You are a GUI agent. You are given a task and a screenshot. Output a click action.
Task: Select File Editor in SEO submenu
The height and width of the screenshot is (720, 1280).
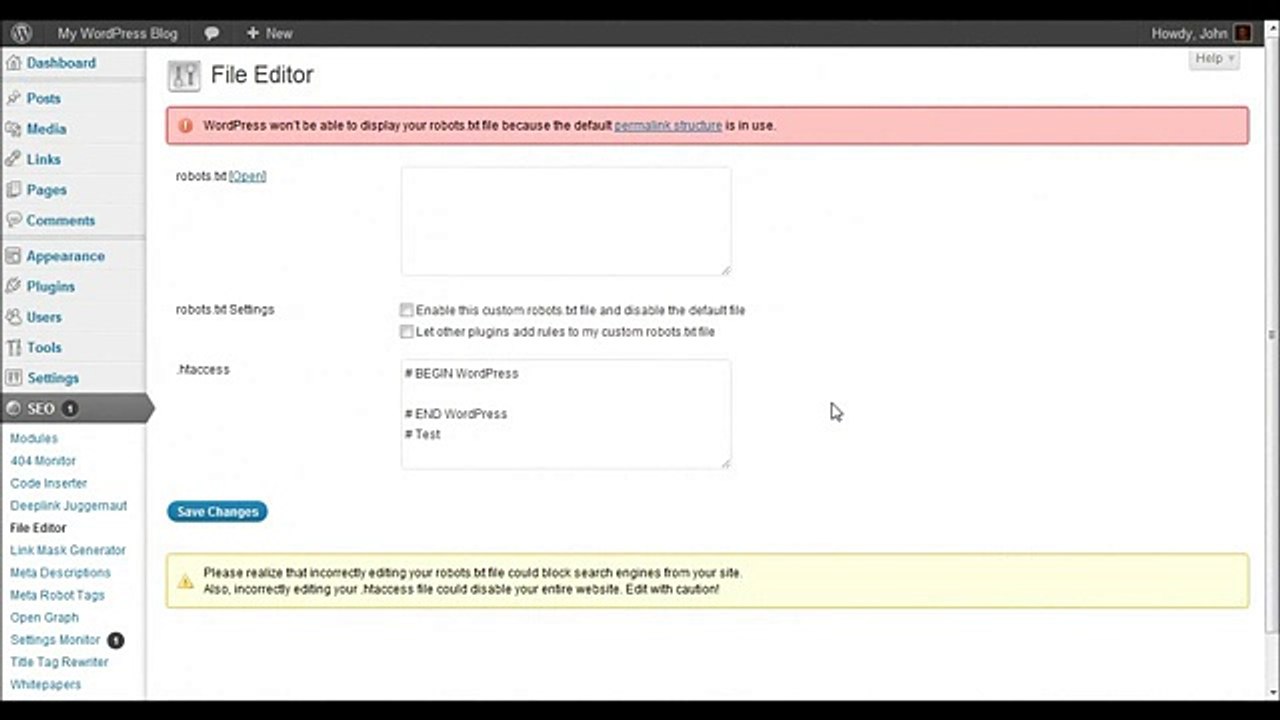coord(38,528)
